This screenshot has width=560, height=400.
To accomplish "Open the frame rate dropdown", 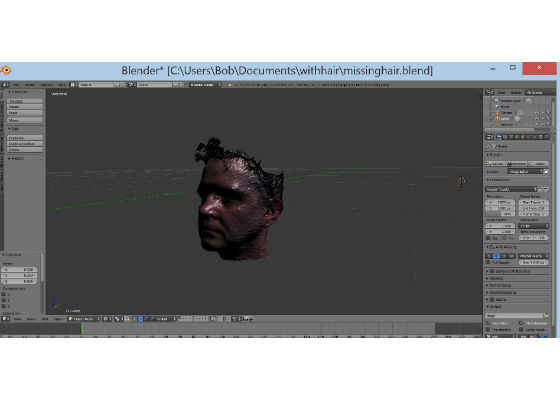I will coord(534,226).
